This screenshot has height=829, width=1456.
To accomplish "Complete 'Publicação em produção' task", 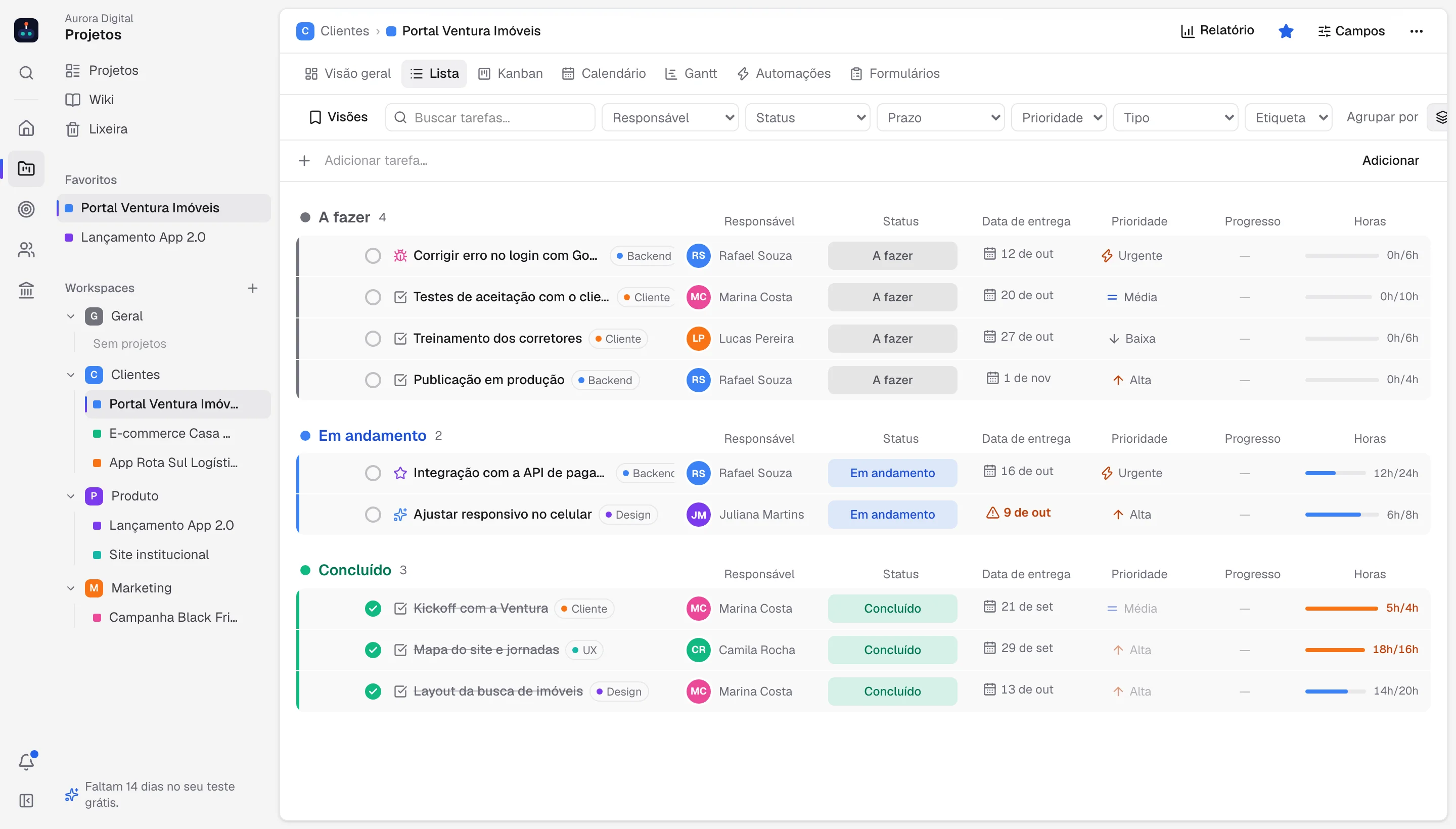I will point(373,380).
